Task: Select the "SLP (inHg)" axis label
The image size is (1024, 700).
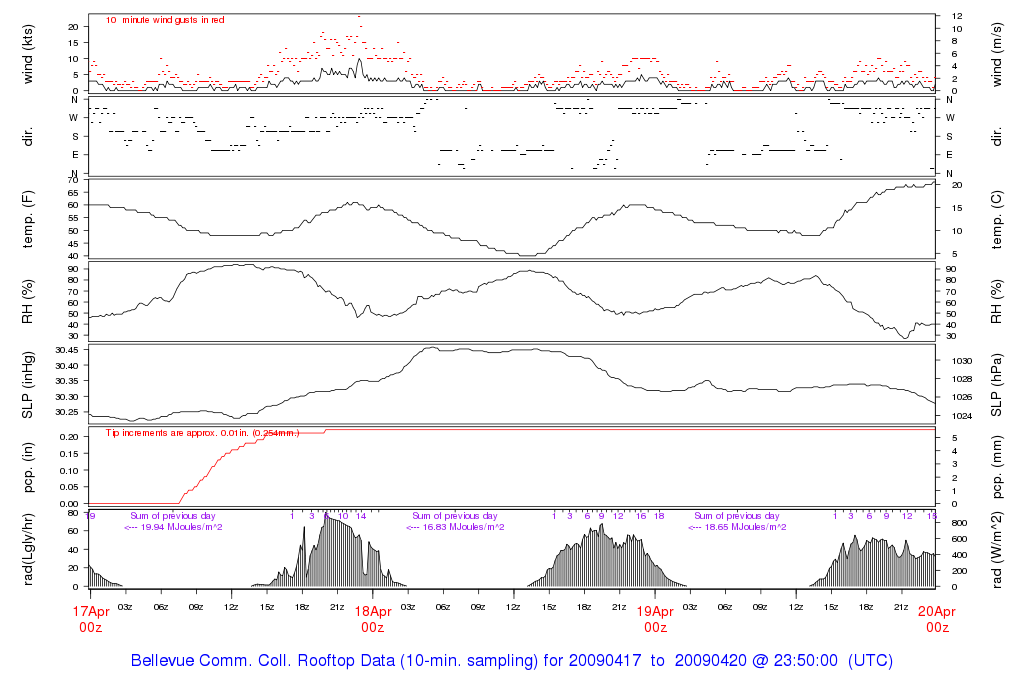Action: coord(27,385)
